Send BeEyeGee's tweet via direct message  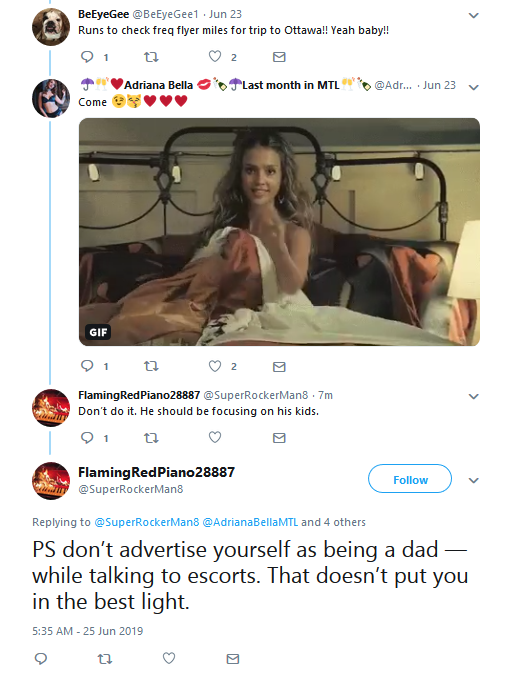(279, 57)
